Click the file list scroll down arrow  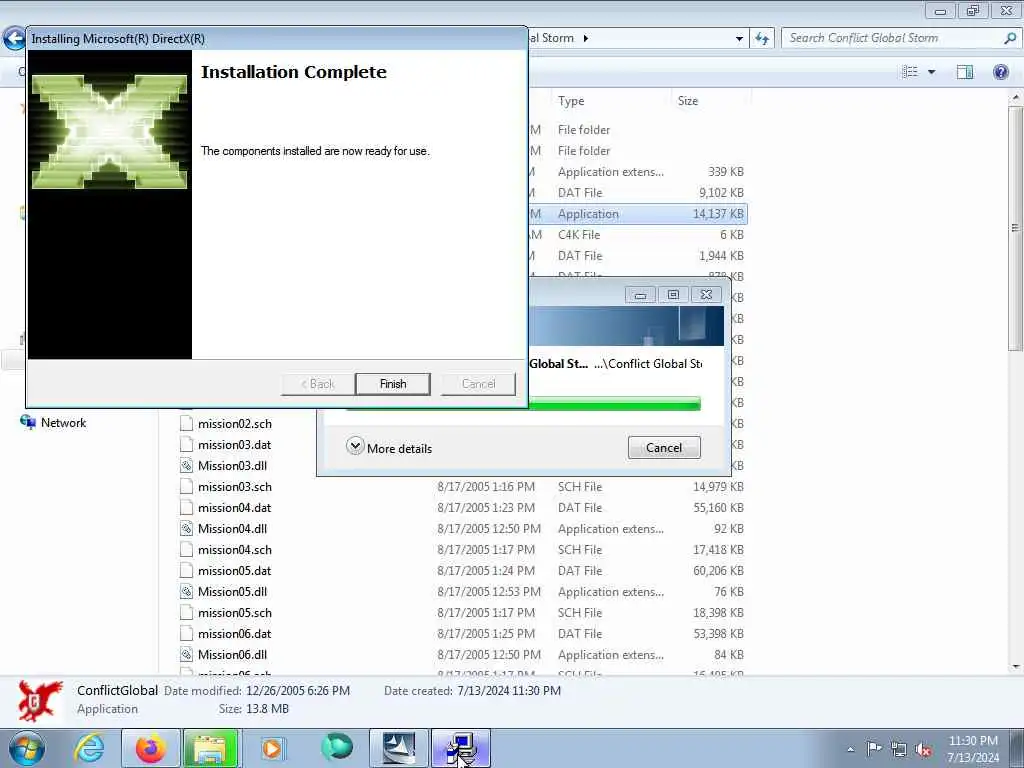coord(1015,667)
